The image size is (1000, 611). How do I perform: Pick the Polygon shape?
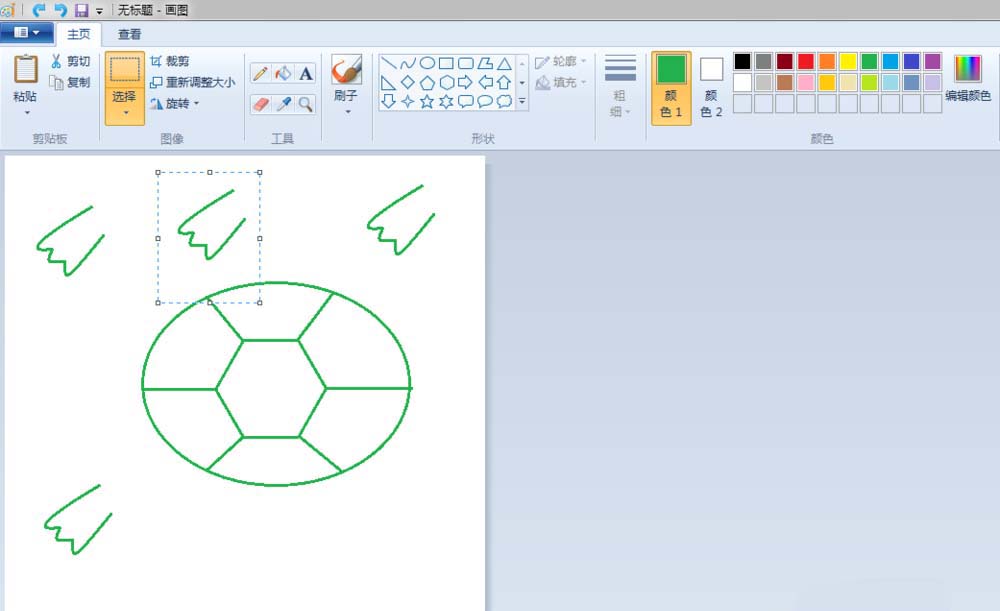[x=485, y=63]
